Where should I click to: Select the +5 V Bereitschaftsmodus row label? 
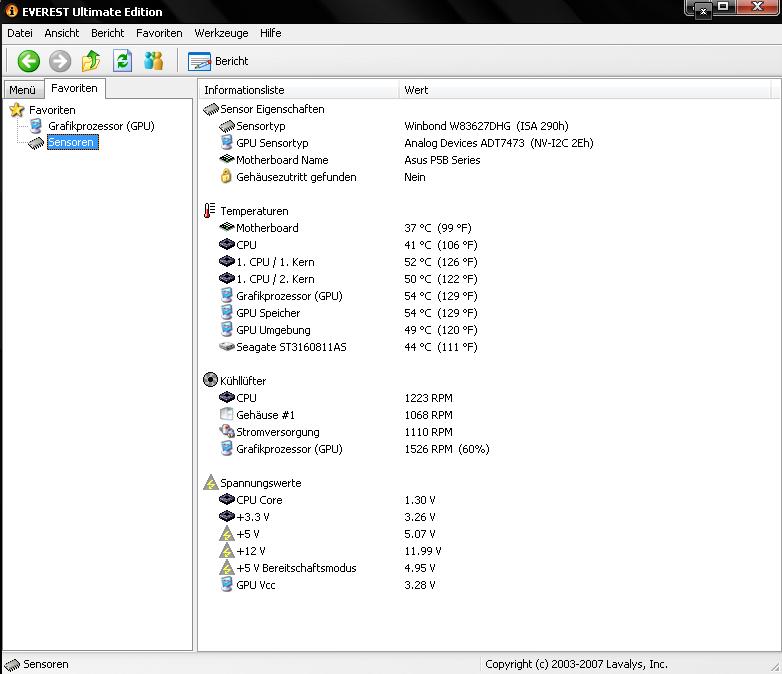(x=296, y=568)
